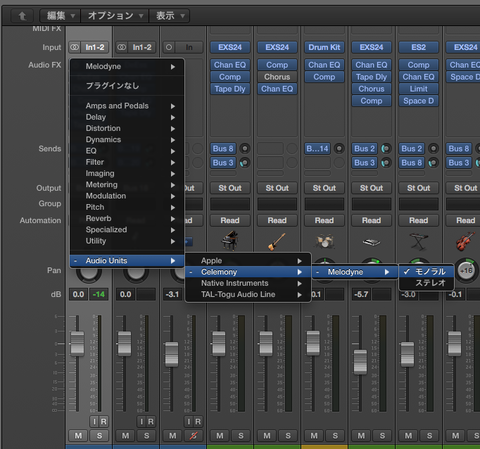Open the 編集 dropdown menu

pos(60,16)
